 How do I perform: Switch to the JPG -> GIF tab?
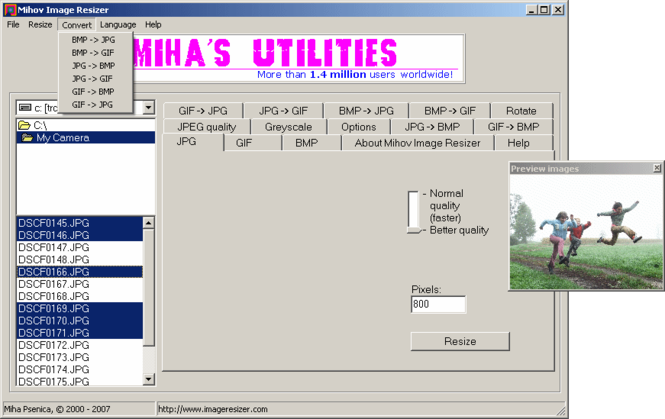[283, 111]
